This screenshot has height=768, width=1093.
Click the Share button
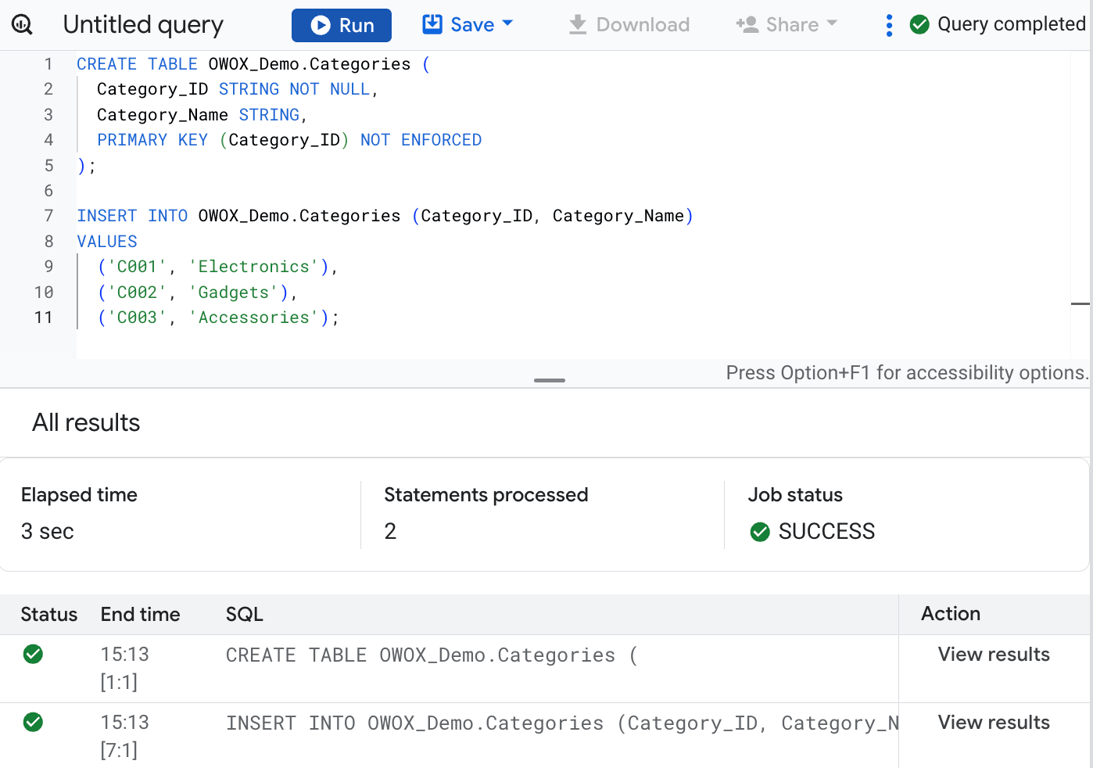click(x=778, y=25)
